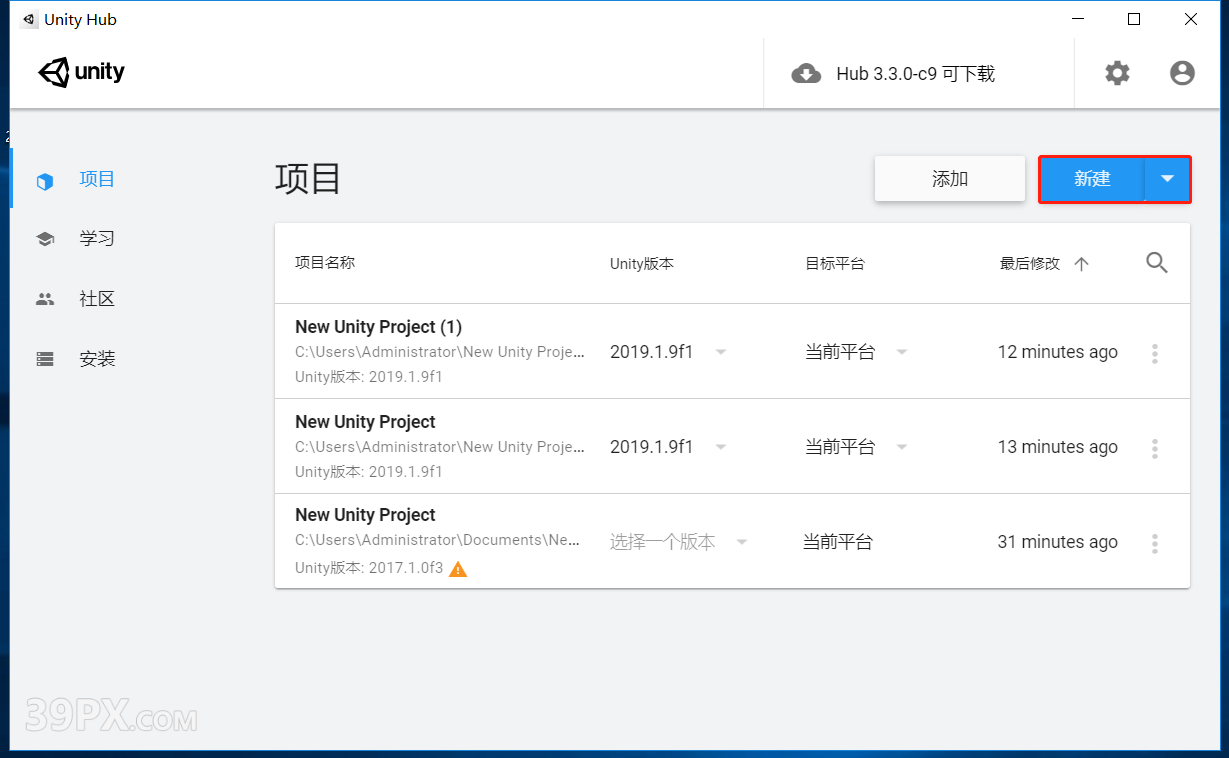Click the warning icon beside 2017.1.0f3
This screenshot has width=1229, height=758.
tap(458, 569)
